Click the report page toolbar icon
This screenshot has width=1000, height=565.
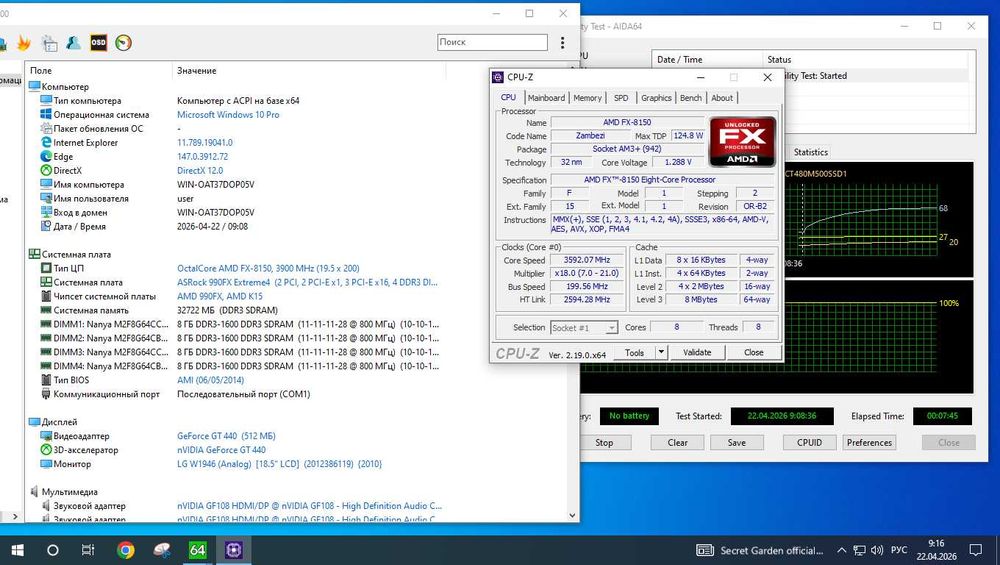click(49, 43)
